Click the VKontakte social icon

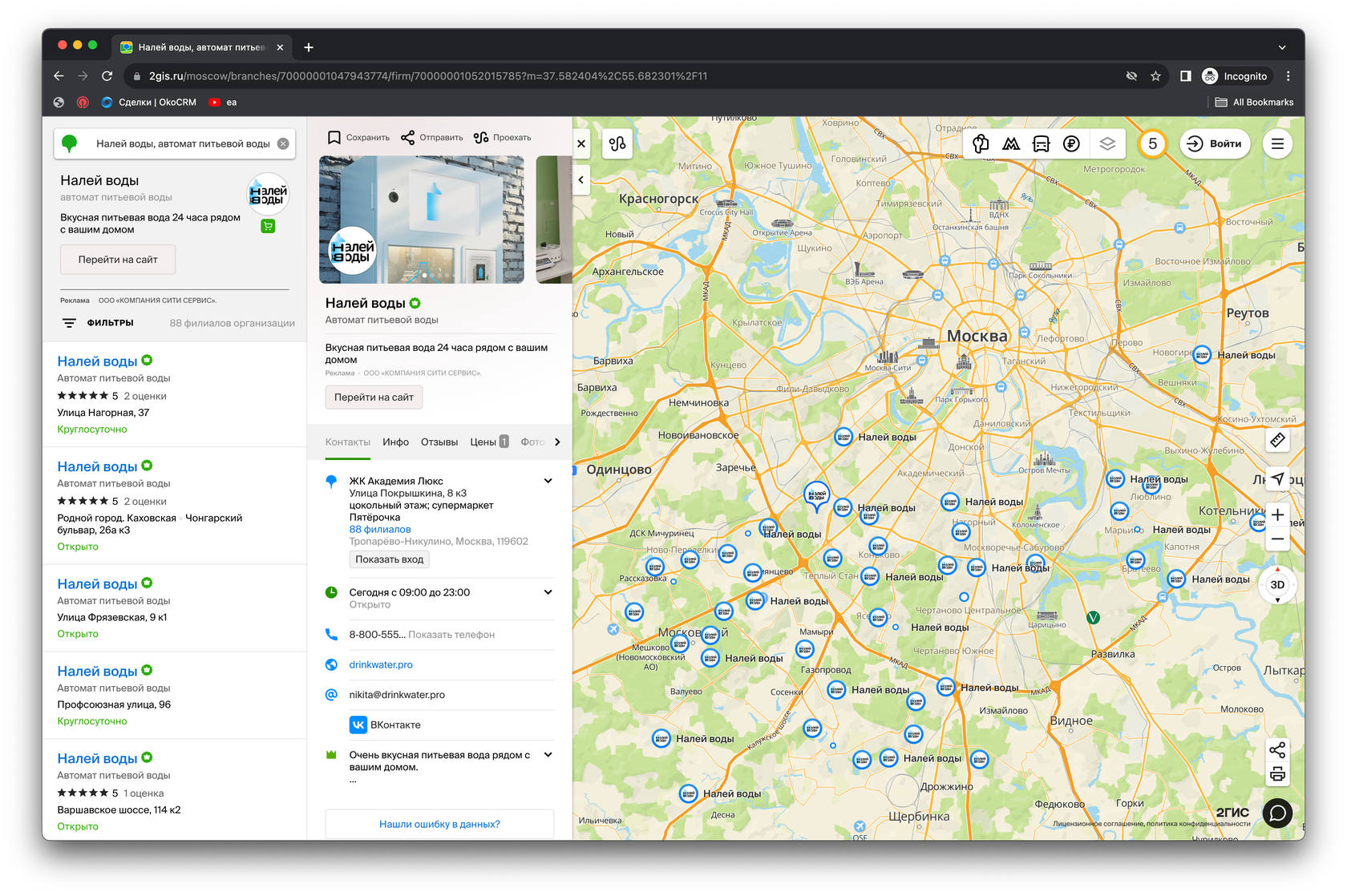358,724
